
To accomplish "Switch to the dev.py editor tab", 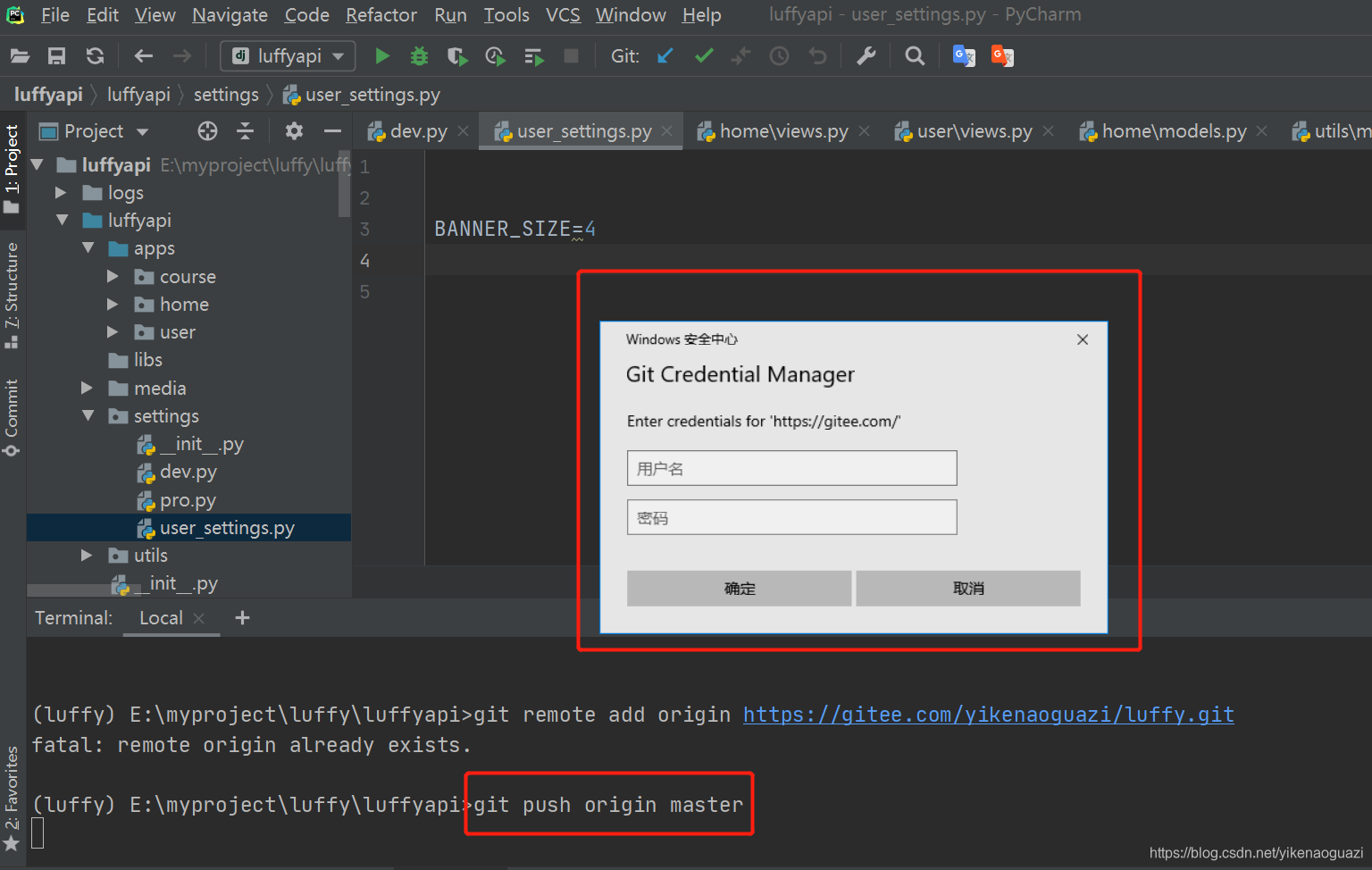I will coord(418,131).
